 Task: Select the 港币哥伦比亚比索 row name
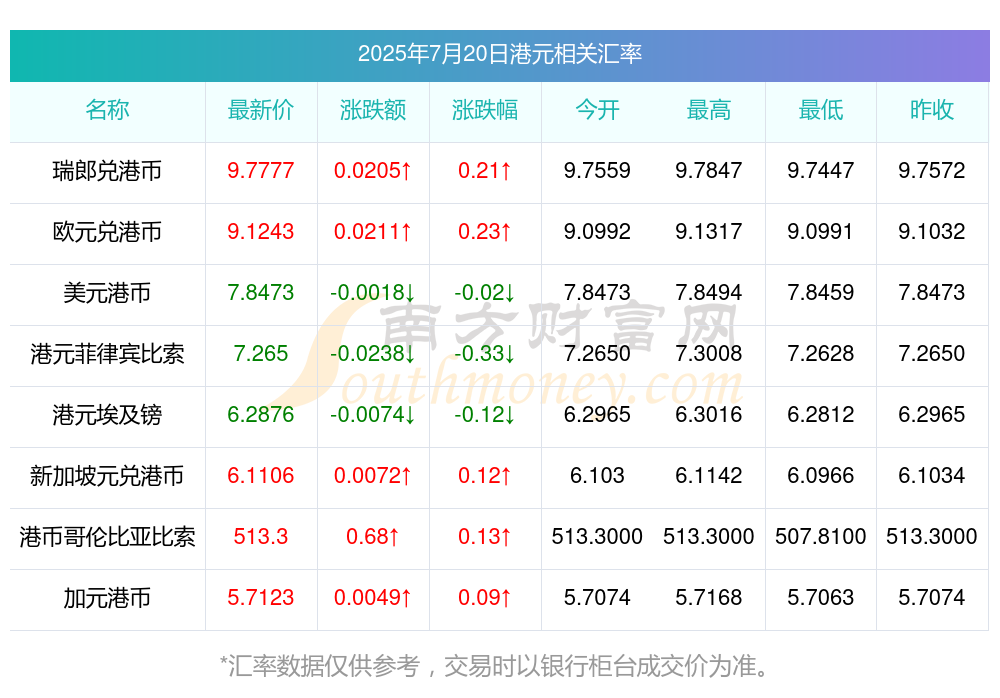tap(107, 537)
